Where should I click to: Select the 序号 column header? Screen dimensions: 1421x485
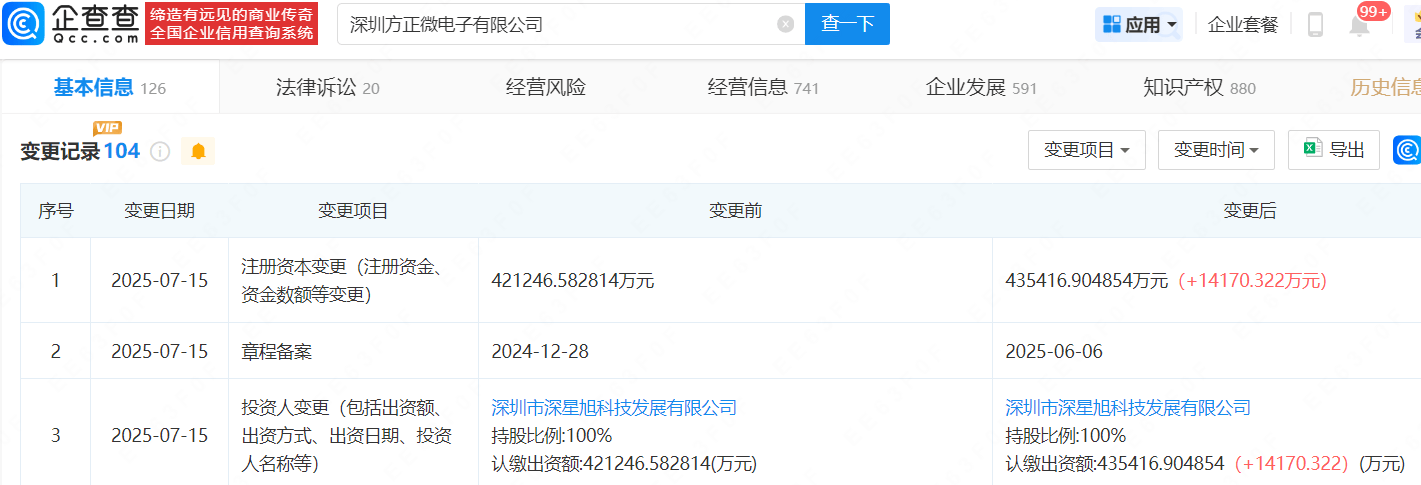[55, 211]
